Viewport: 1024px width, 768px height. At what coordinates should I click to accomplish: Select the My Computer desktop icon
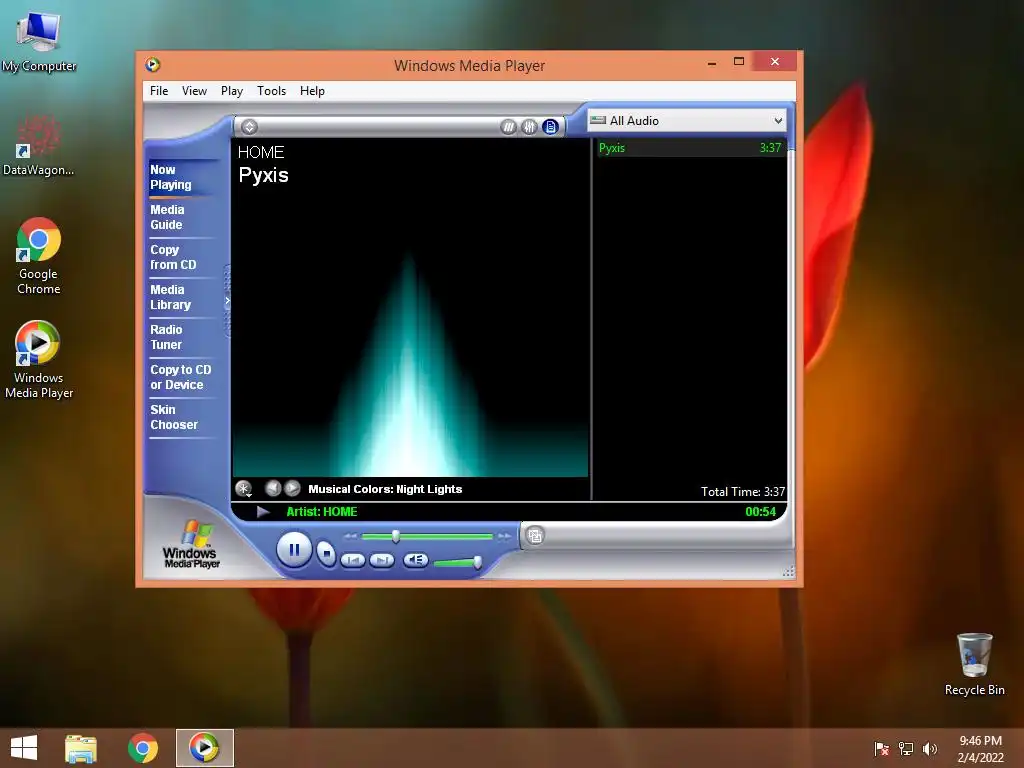pos(39,40)
